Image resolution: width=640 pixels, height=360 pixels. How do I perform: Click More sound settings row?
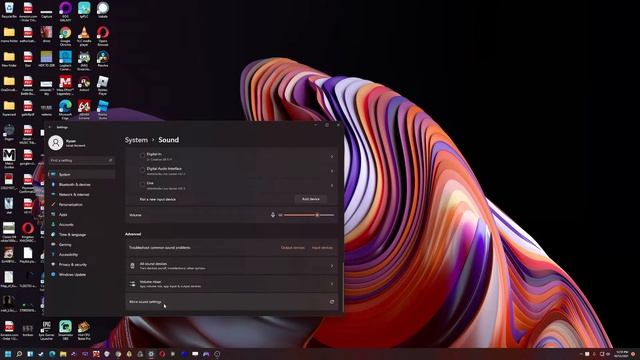point(232,302)
